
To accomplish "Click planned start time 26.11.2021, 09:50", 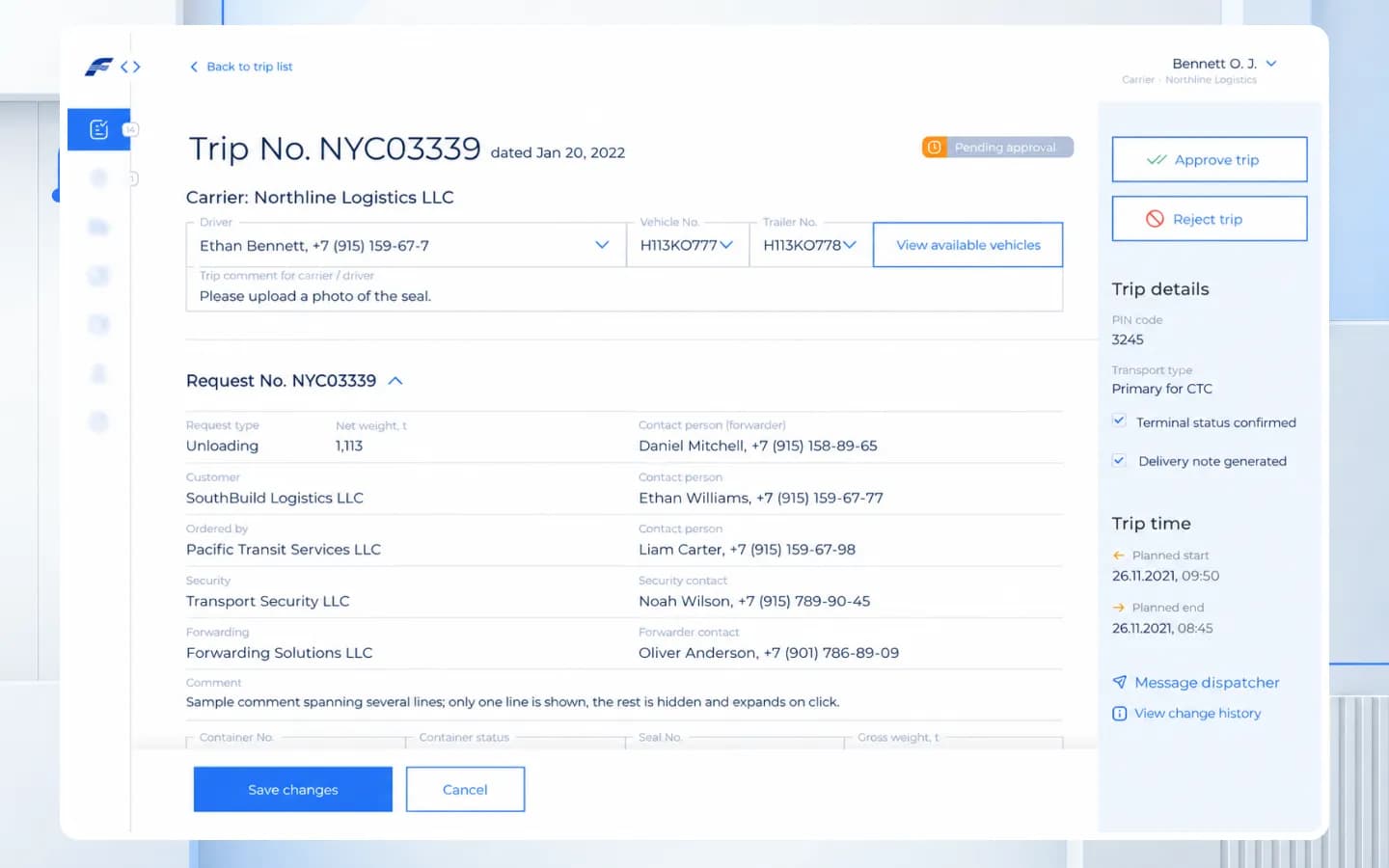I will point(1165,576).
